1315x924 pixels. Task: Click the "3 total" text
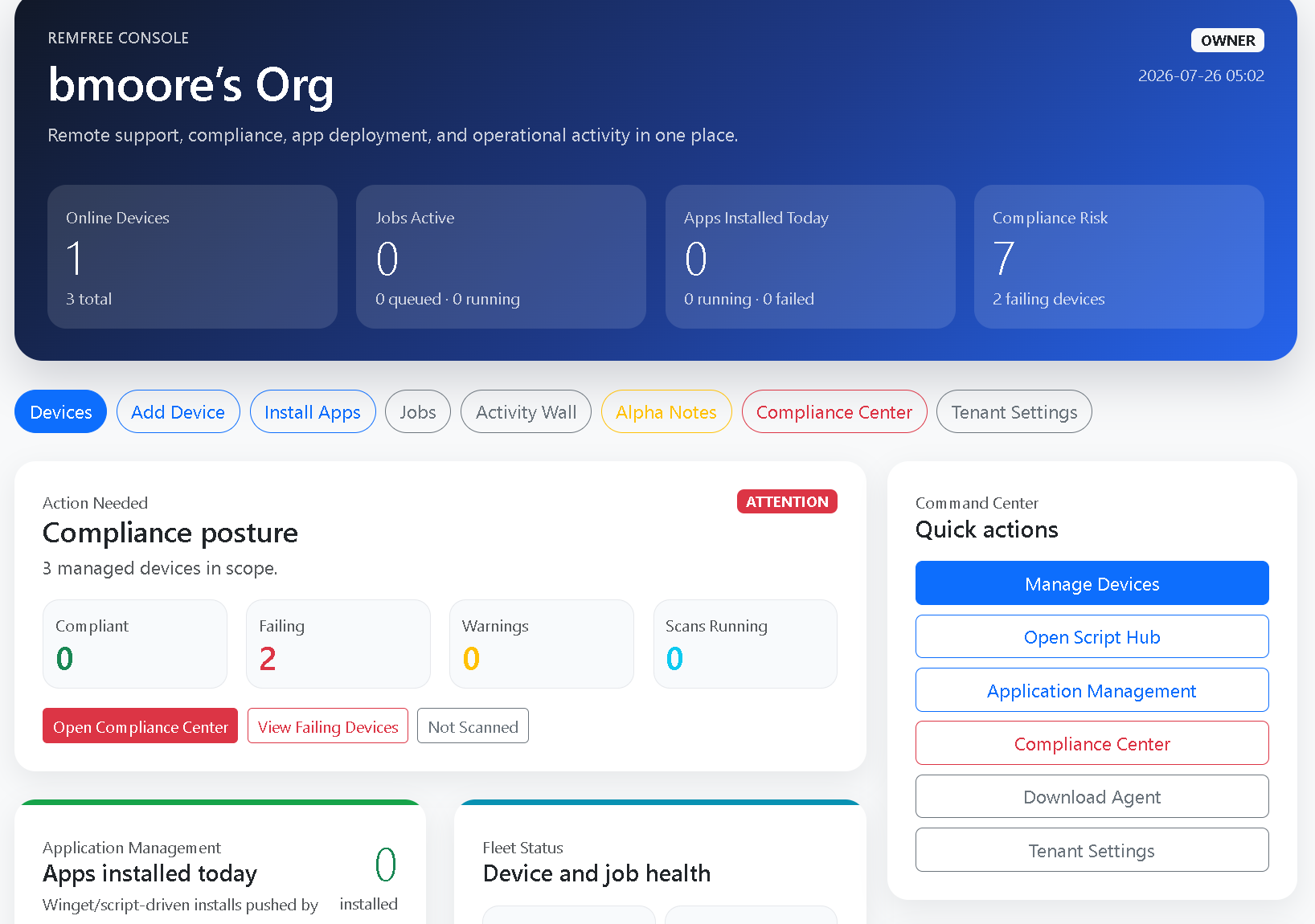[x=88, y=299]
